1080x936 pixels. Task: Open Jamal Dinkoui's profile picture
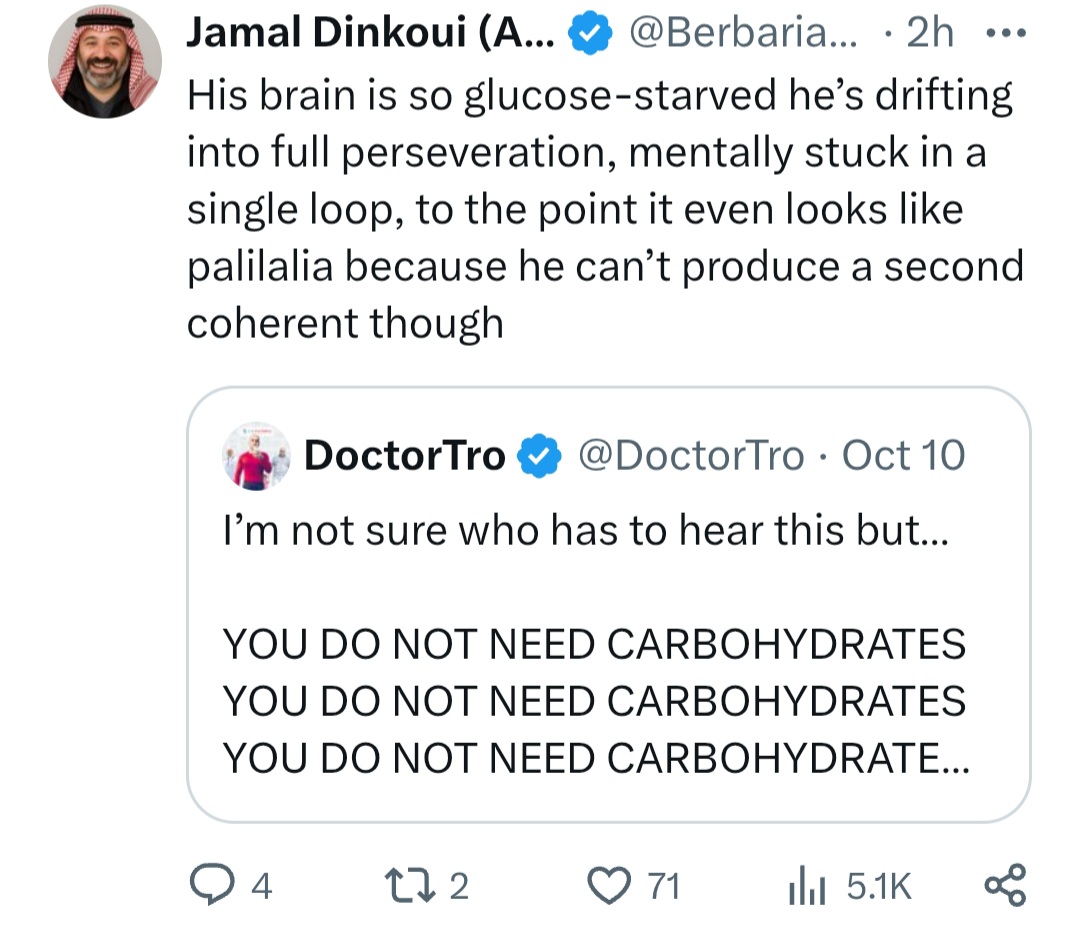(105, 62)
